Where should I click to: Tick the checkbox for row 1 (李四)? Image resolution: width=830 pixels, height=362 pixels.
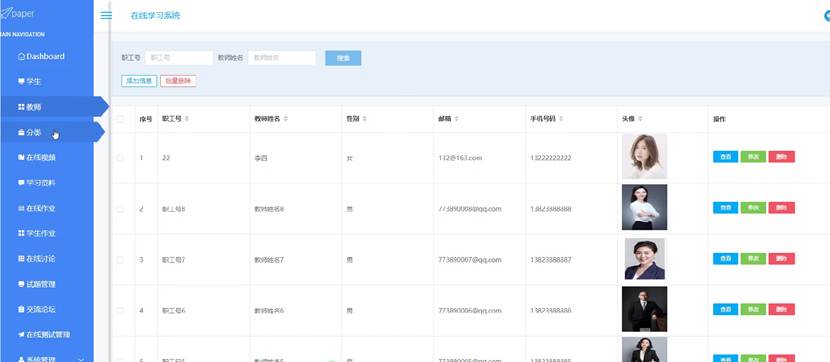tap(120, 158)
